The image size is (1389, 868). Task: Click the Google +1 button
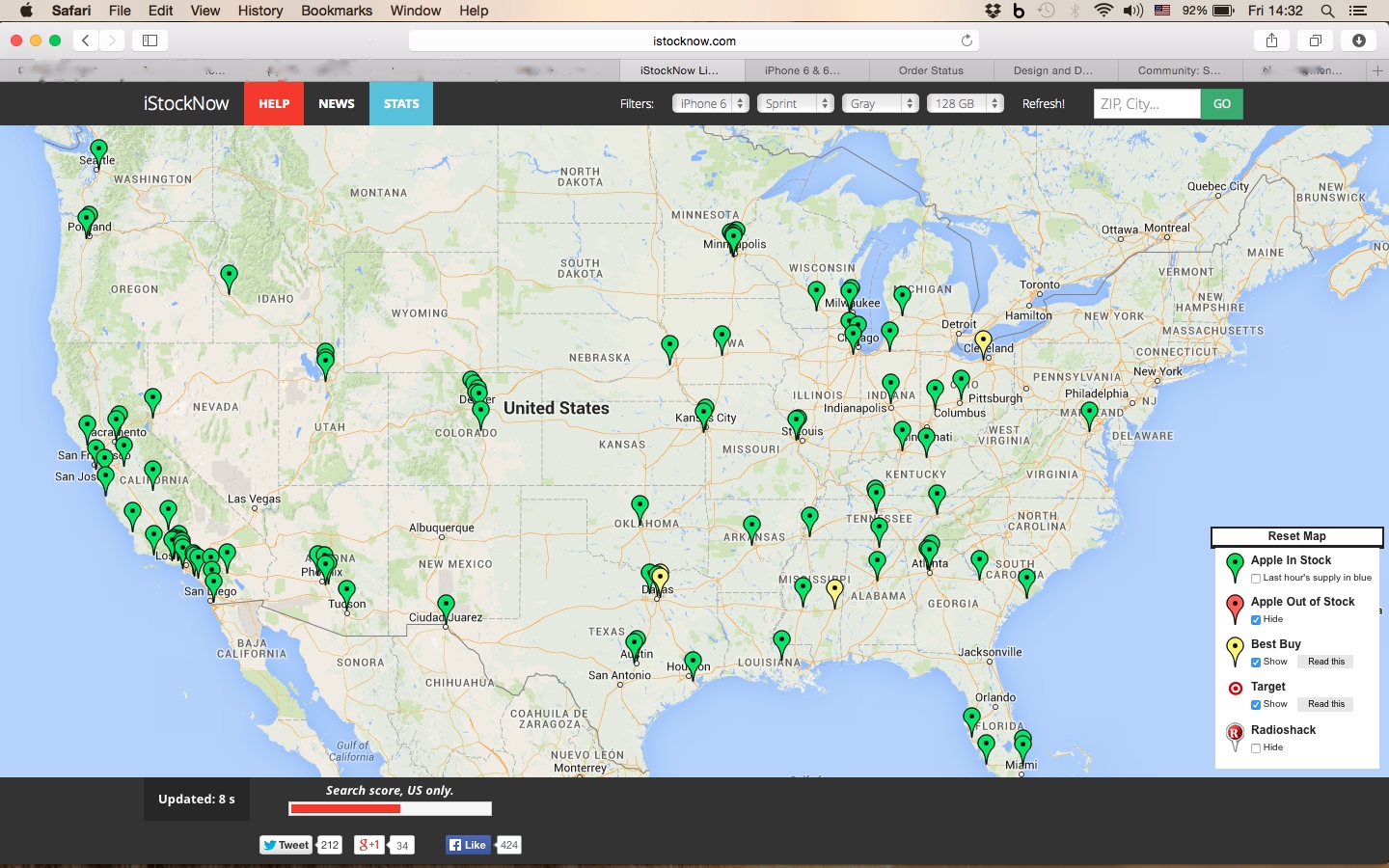(x=370, y=845)
